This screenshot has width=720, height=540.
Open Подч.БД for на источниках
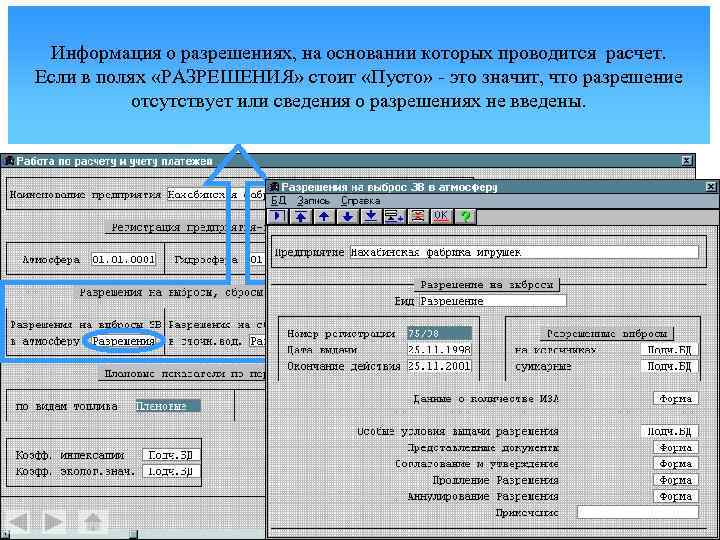[669, 350]
